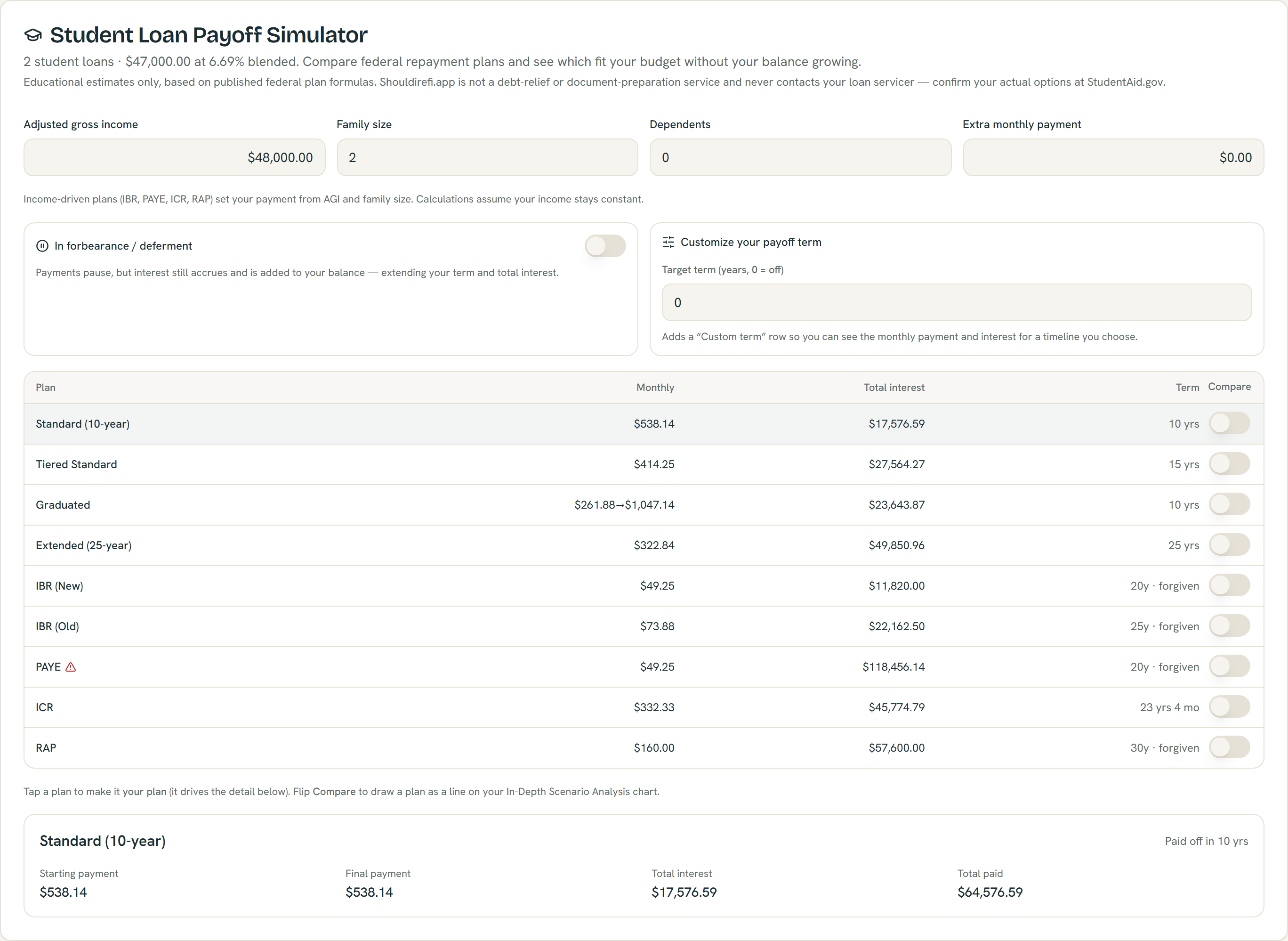This screenshot has width=1288, height=941.
Task: Toggle Compare for ICR plan
Action: tap(1229, 706)
